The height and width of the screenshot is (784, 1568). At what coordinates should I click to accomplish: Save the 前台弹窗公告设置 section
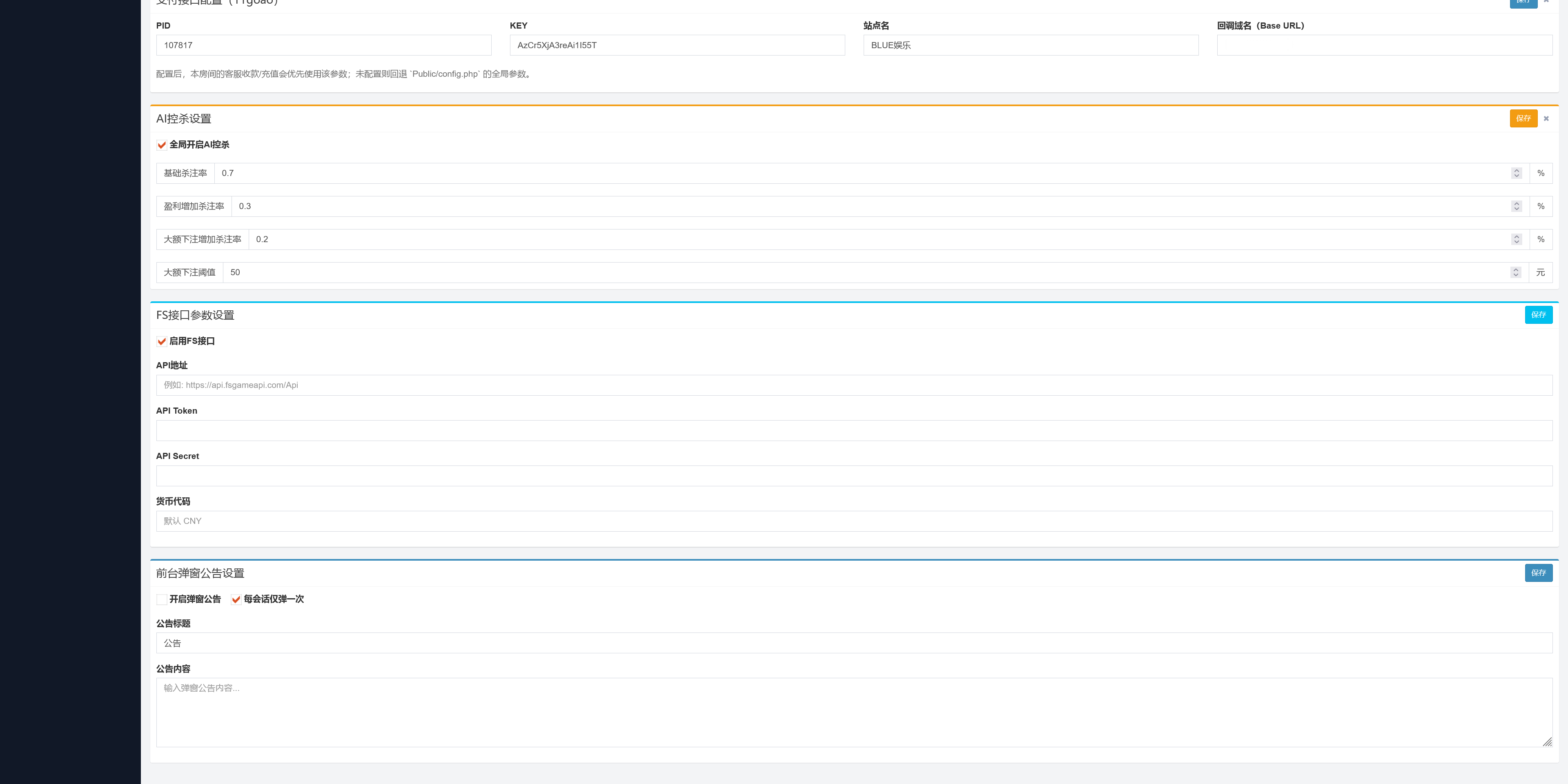[x=1538, y=573]
